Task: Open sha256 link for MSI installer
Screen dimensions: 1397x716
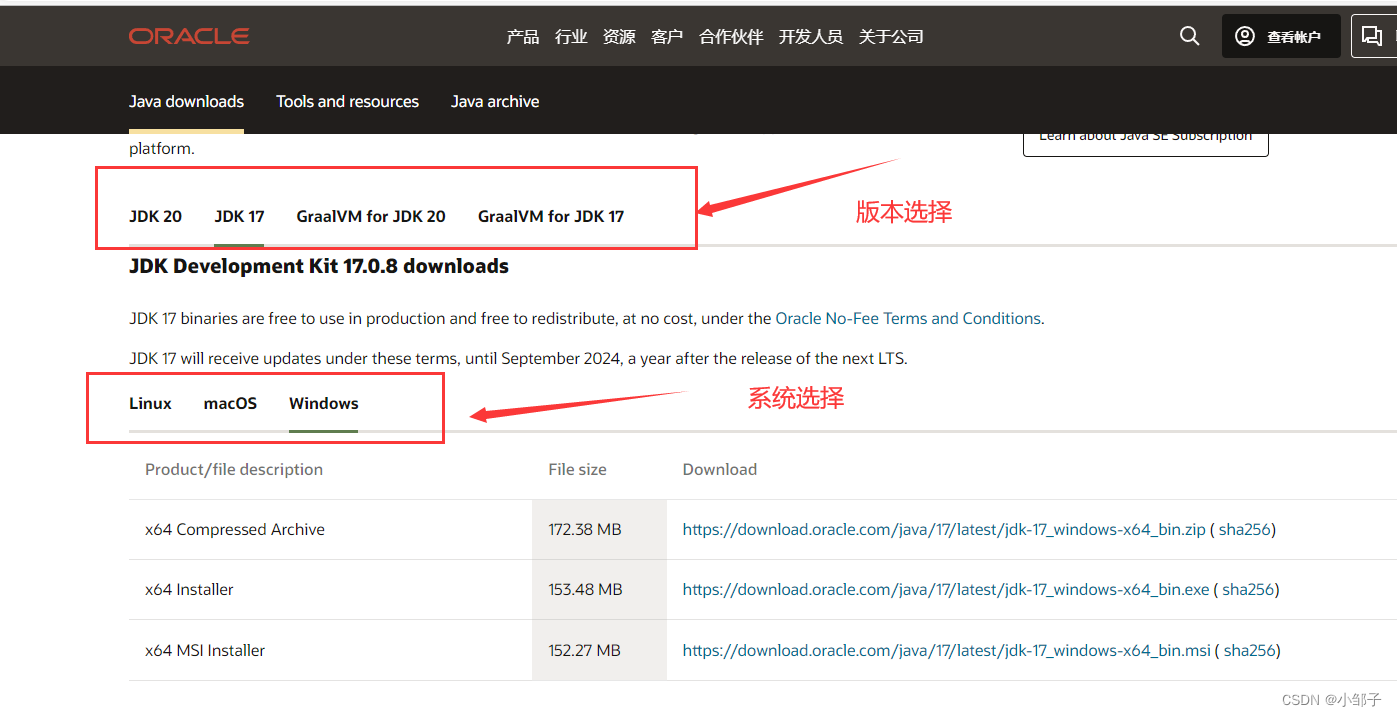Action: [1250, 650]
